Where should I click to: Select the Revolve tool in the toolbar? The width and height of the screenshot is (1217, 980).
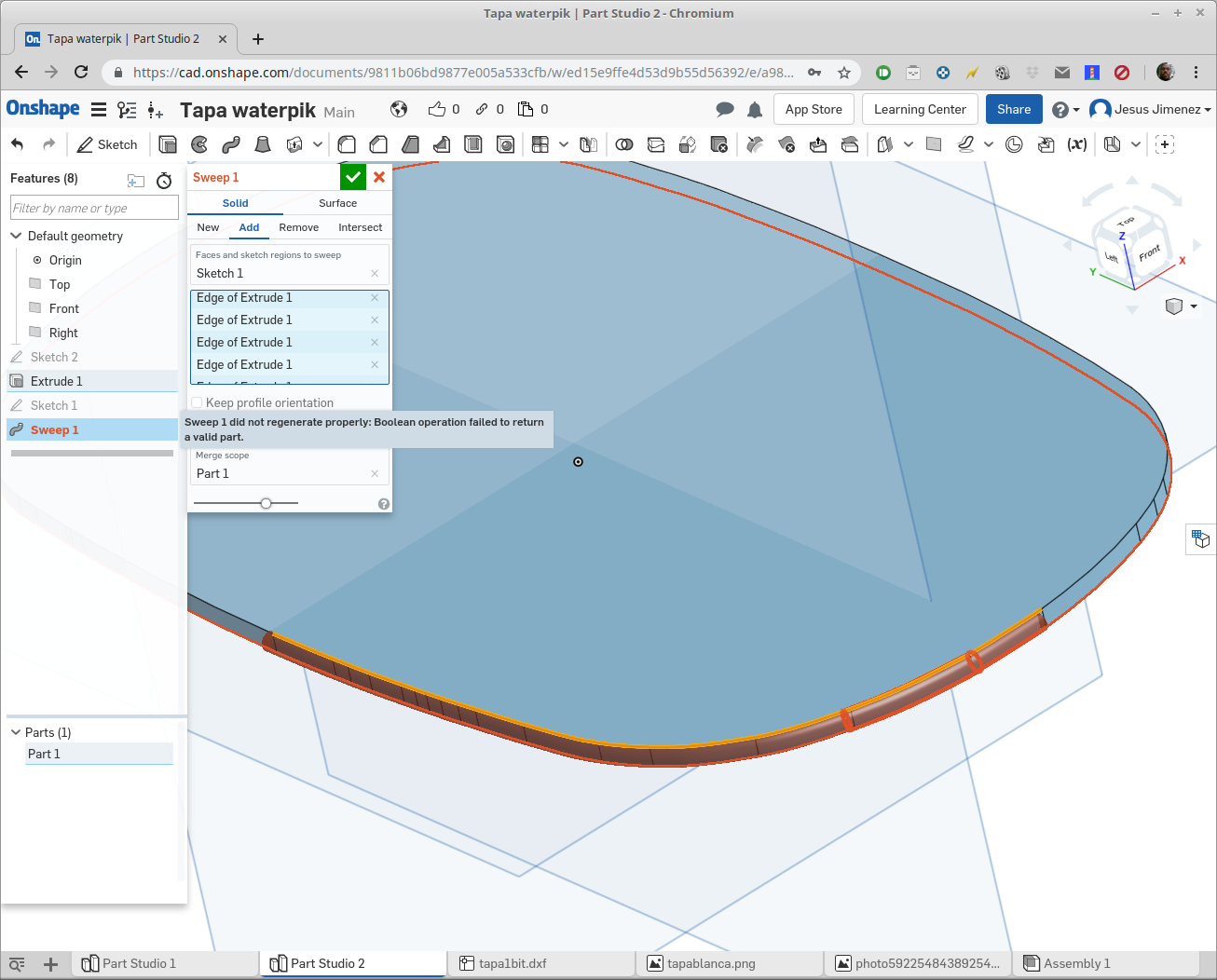[x=199, y=144]
